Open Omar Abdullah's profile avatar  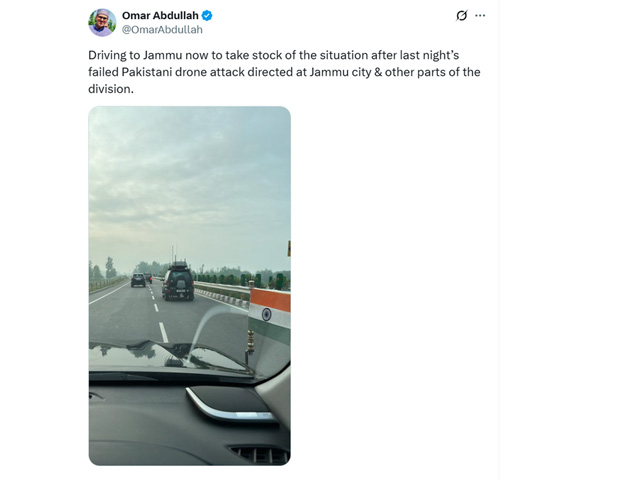pyautogui.click(x=102, y=22)
